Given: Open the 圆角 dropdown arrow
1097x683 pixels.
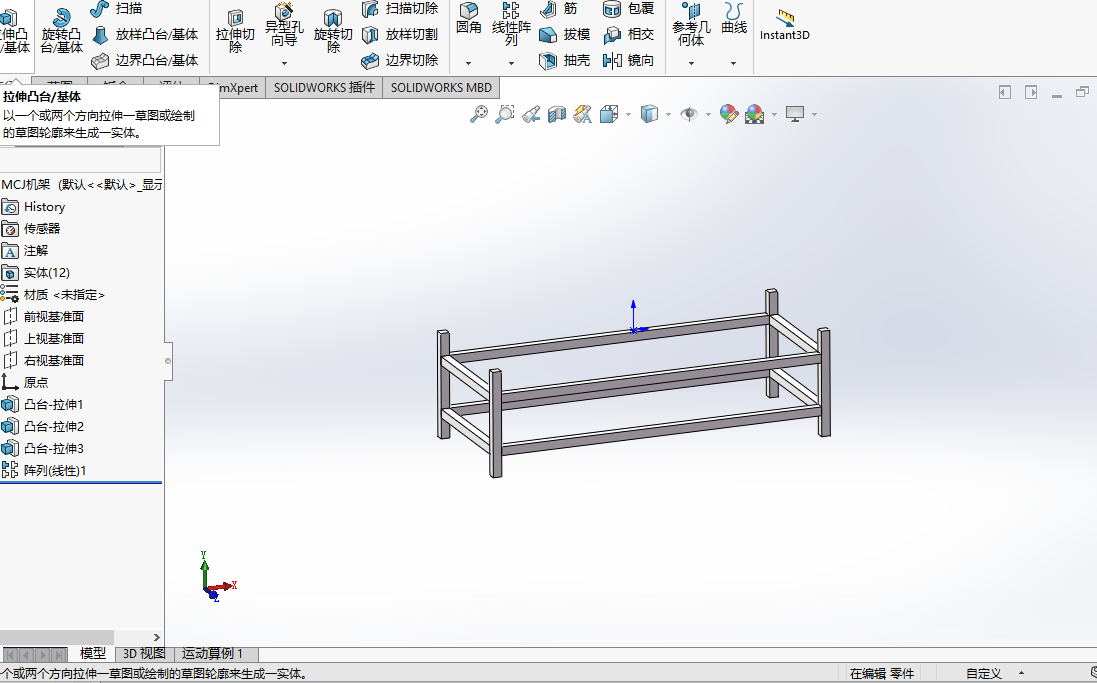Looking at the screenshot, I should point(469,64).
